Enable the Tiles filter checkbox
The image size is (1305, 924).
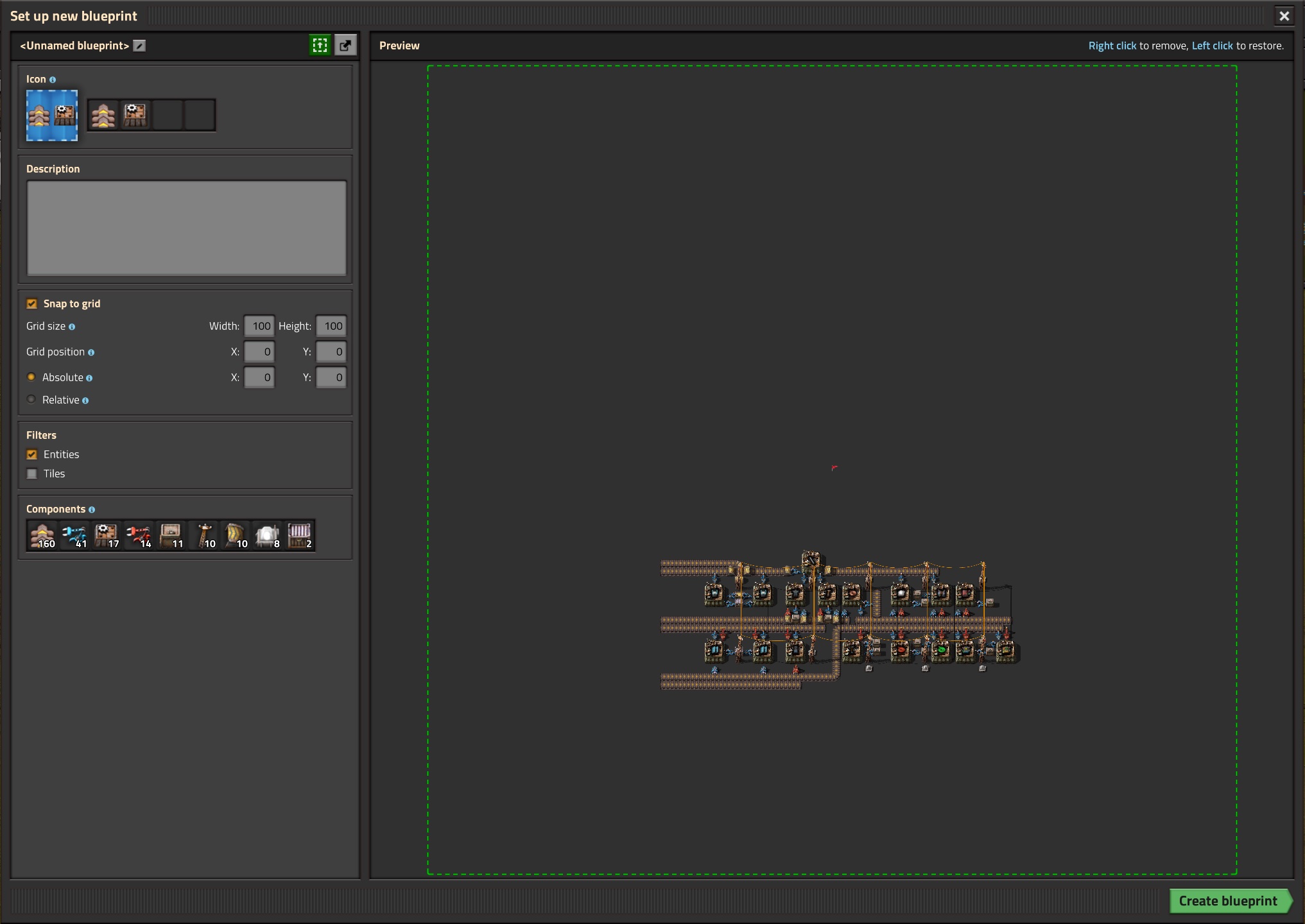(x=32, y=474)
